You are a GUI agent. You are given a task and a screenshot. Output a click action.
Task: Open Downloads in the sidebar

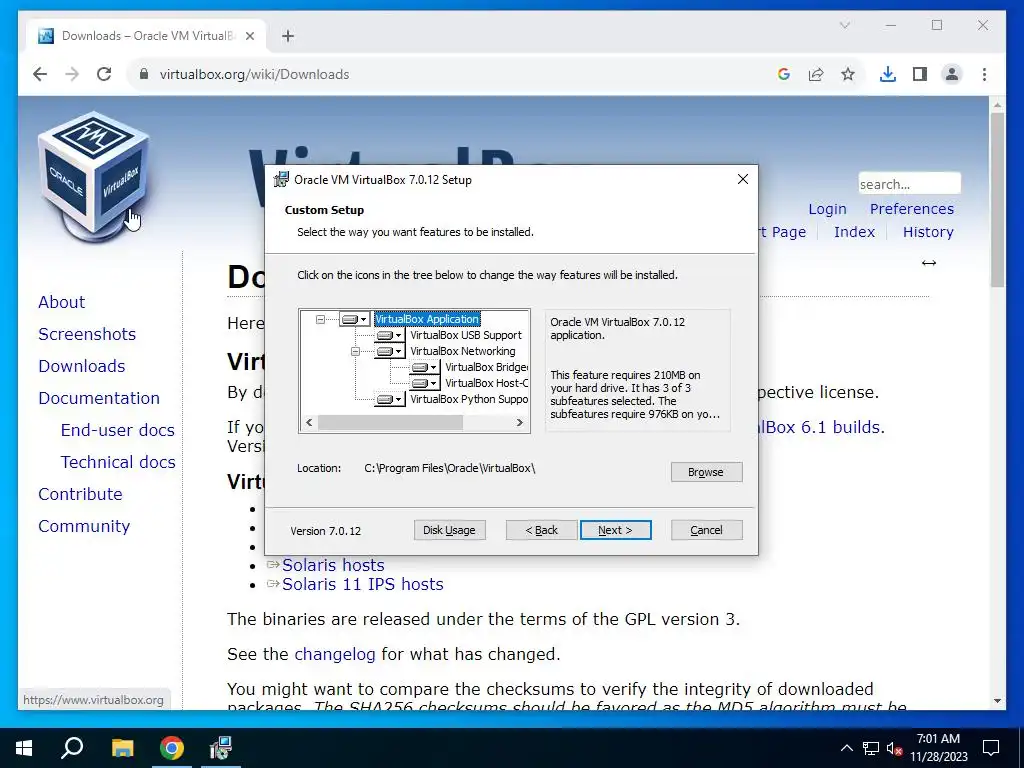coord(82,366)
